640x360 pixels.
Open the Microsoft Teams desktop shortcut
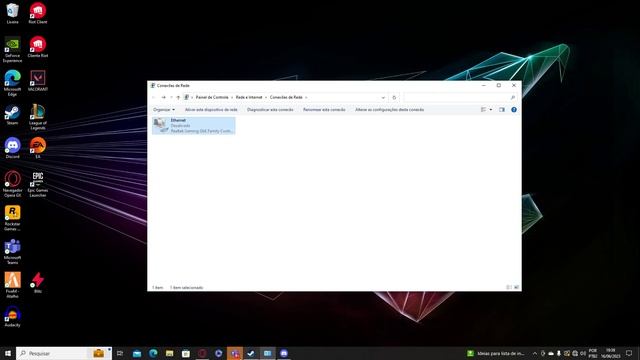tap(13, 252)
